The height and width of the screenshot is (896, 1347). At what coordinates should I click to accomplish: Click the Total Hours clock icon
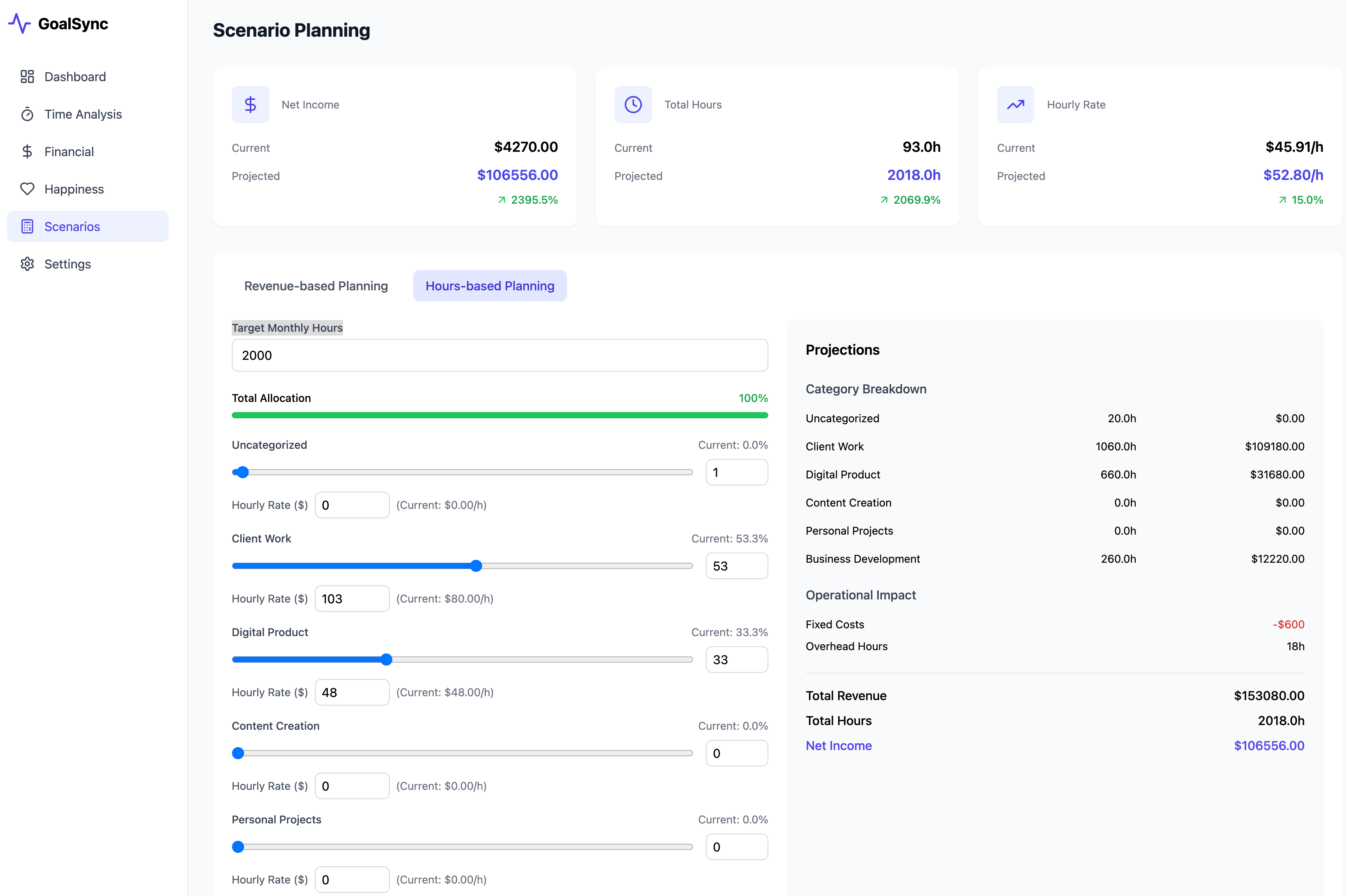(633, 105)
